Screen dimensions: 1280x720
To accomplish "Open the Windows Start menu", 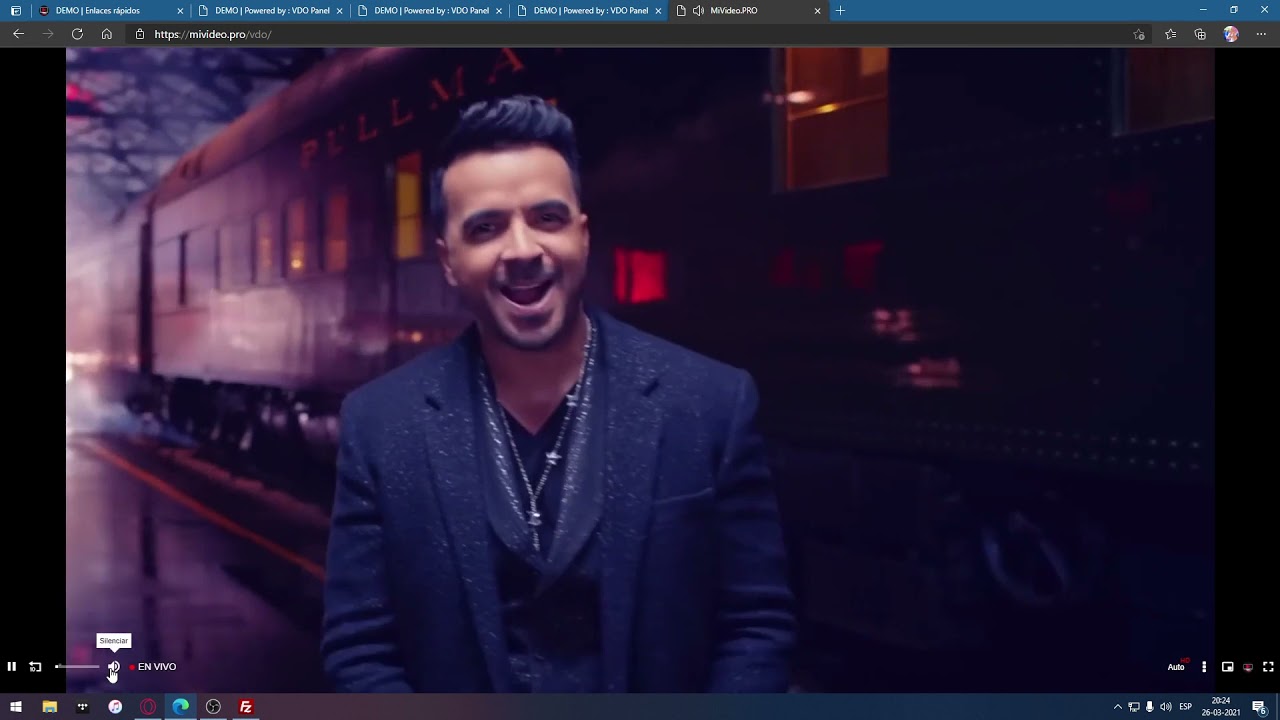I will (x=16, y=707).
